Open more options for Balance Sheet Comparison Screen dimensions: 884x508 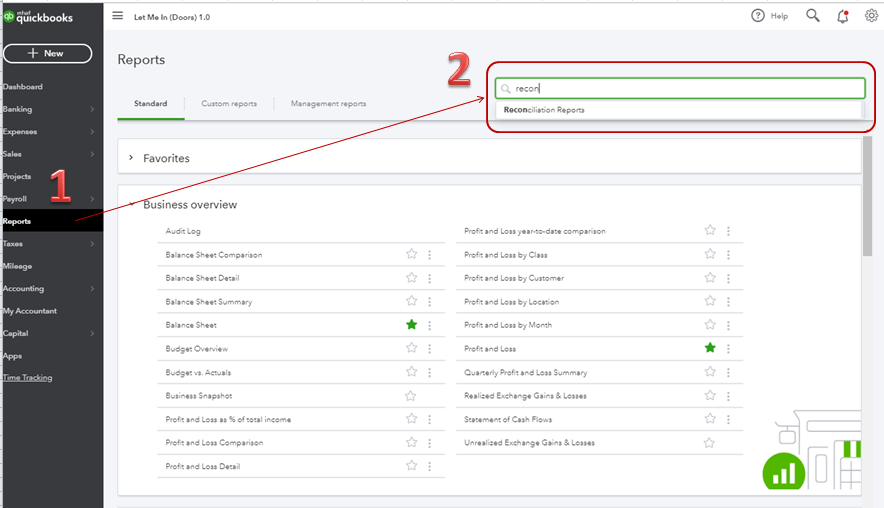pos(430,255)
